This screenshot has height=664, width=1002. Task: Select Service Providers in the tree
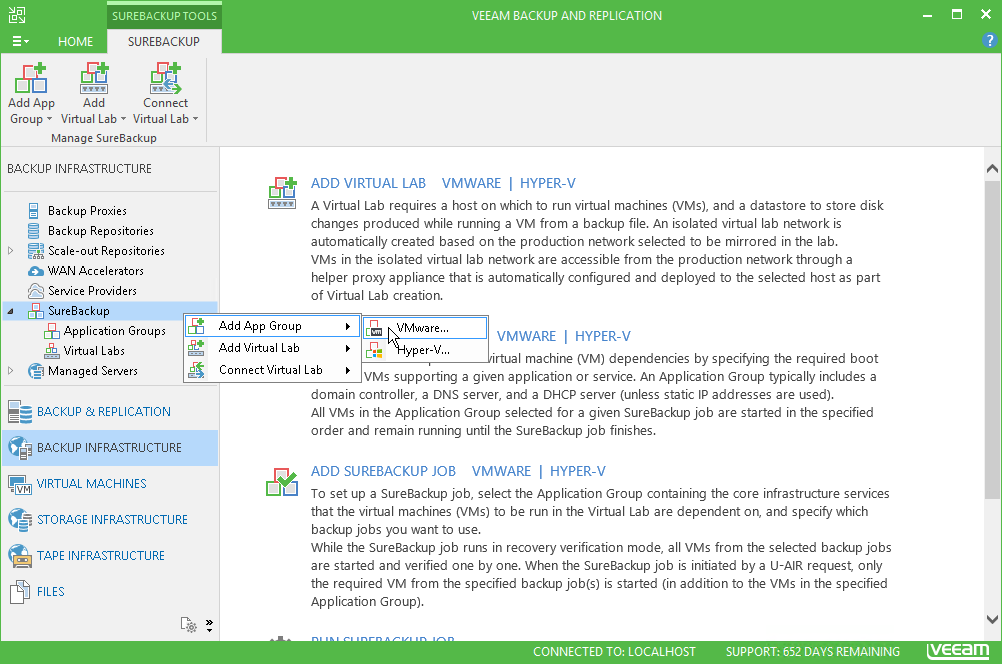pos(93,291)
